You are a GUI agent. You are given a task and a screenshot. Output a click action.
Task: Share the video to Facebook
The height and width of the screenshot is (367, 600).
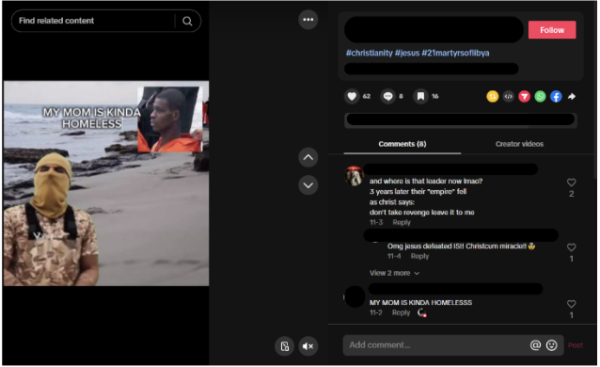[556, 96]
